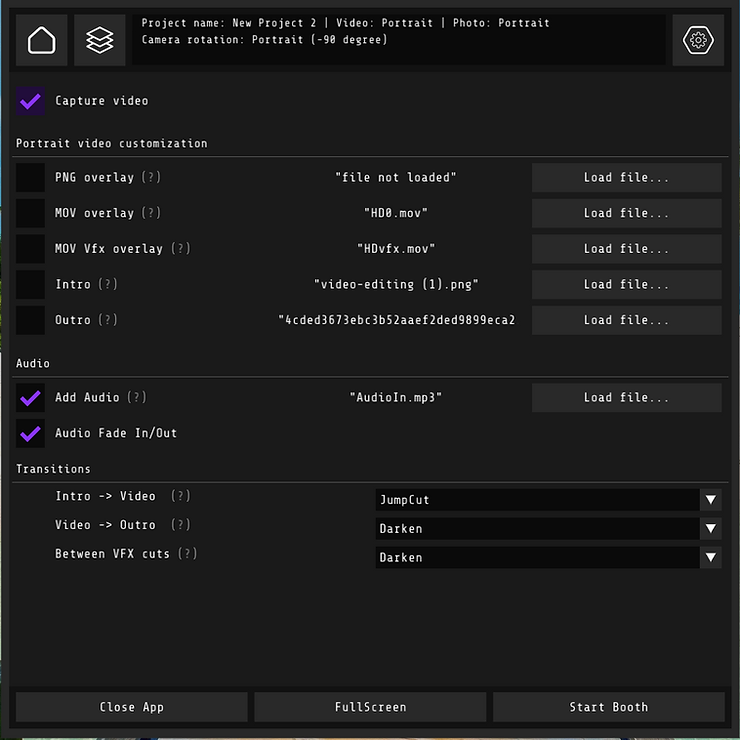Screen dimensions: 740x740
Task: Enable the PNG overlay checkbox
Action: [x=30, y=177]
